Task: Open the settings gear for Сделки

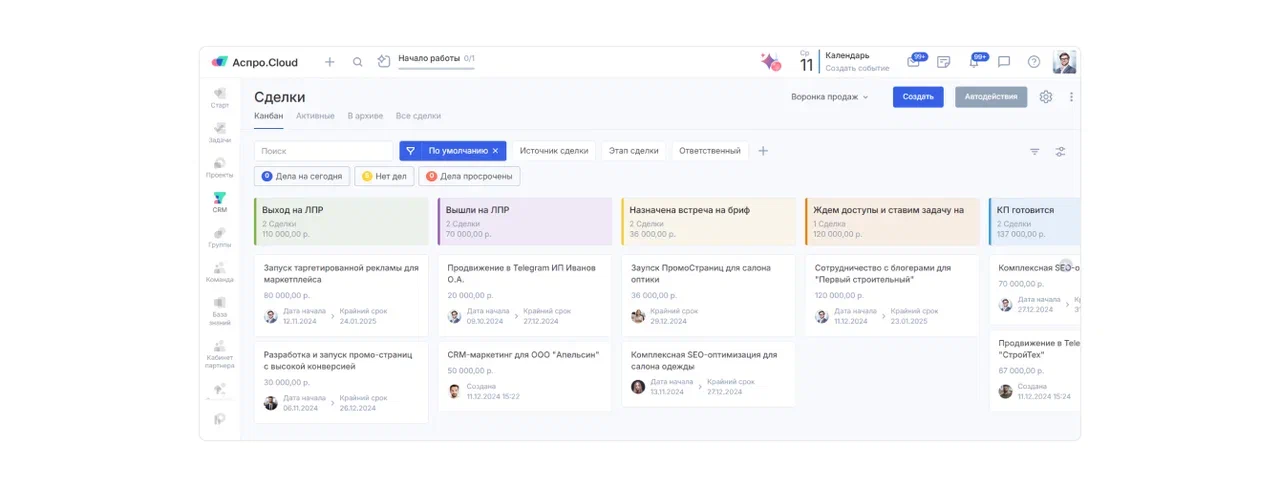Action: click(1046, 97)
